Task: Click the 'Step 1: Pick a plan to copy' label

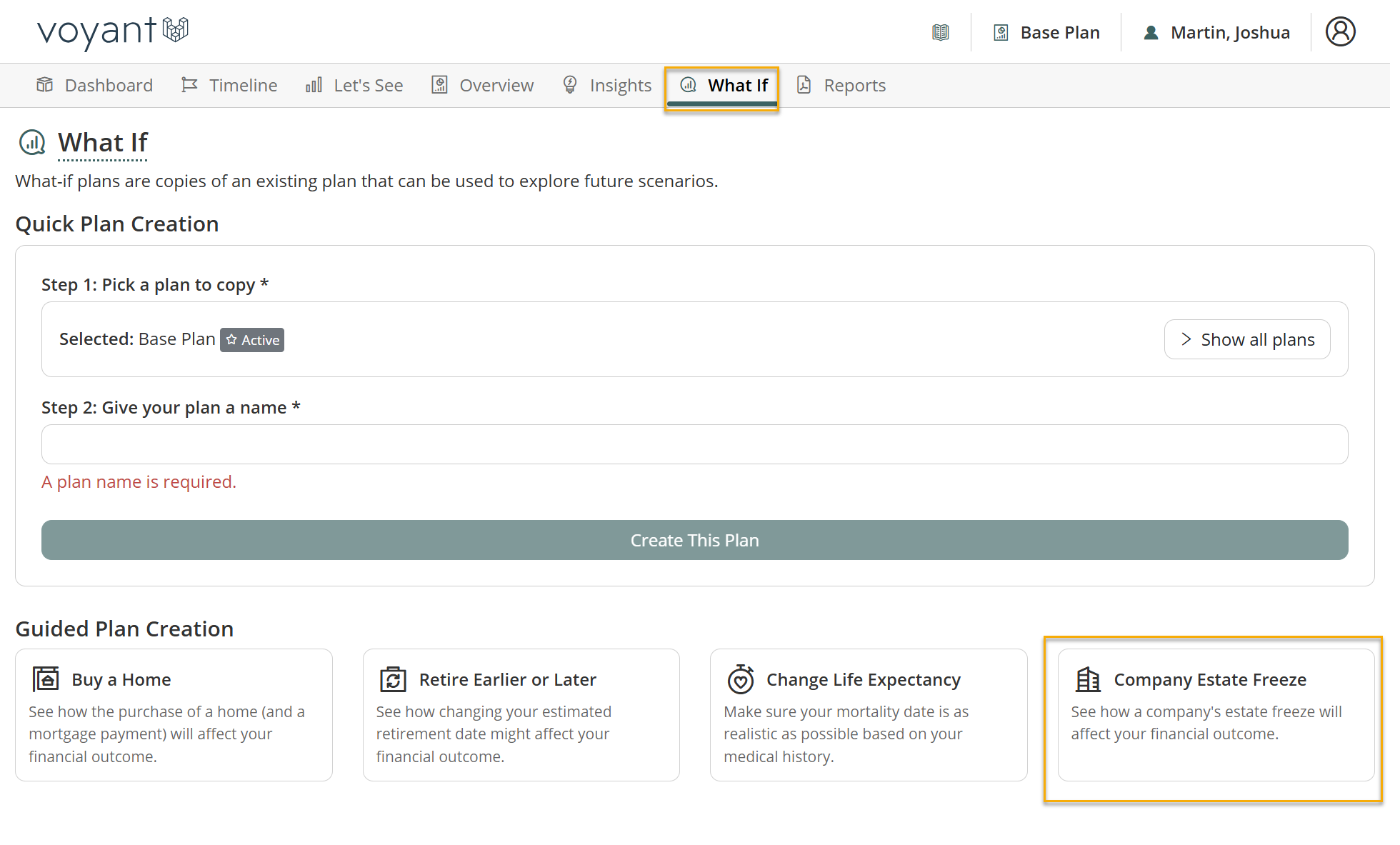Action: [155, 285]
